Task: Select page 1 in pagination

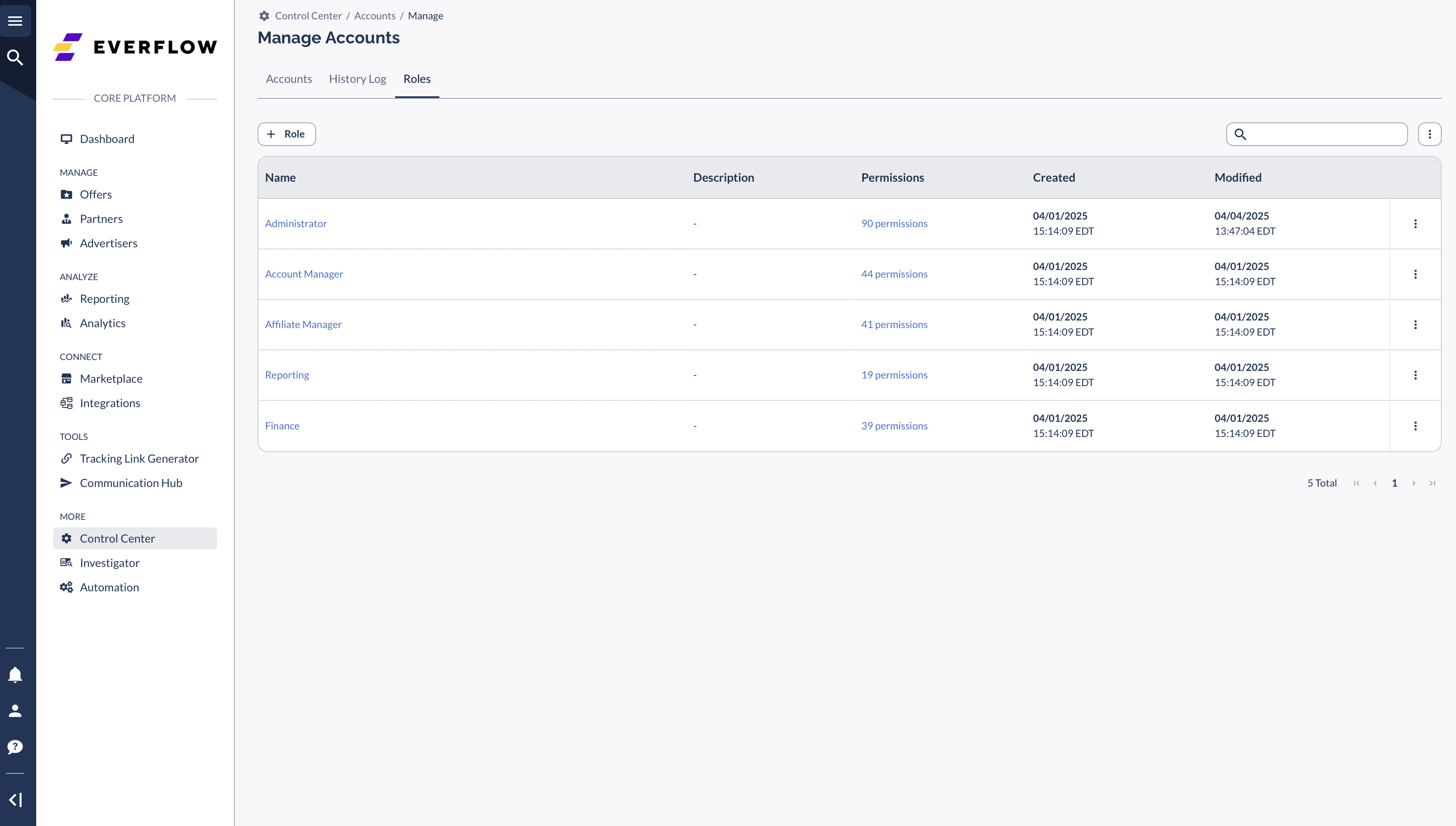Action: click(x=1395, y=483)
